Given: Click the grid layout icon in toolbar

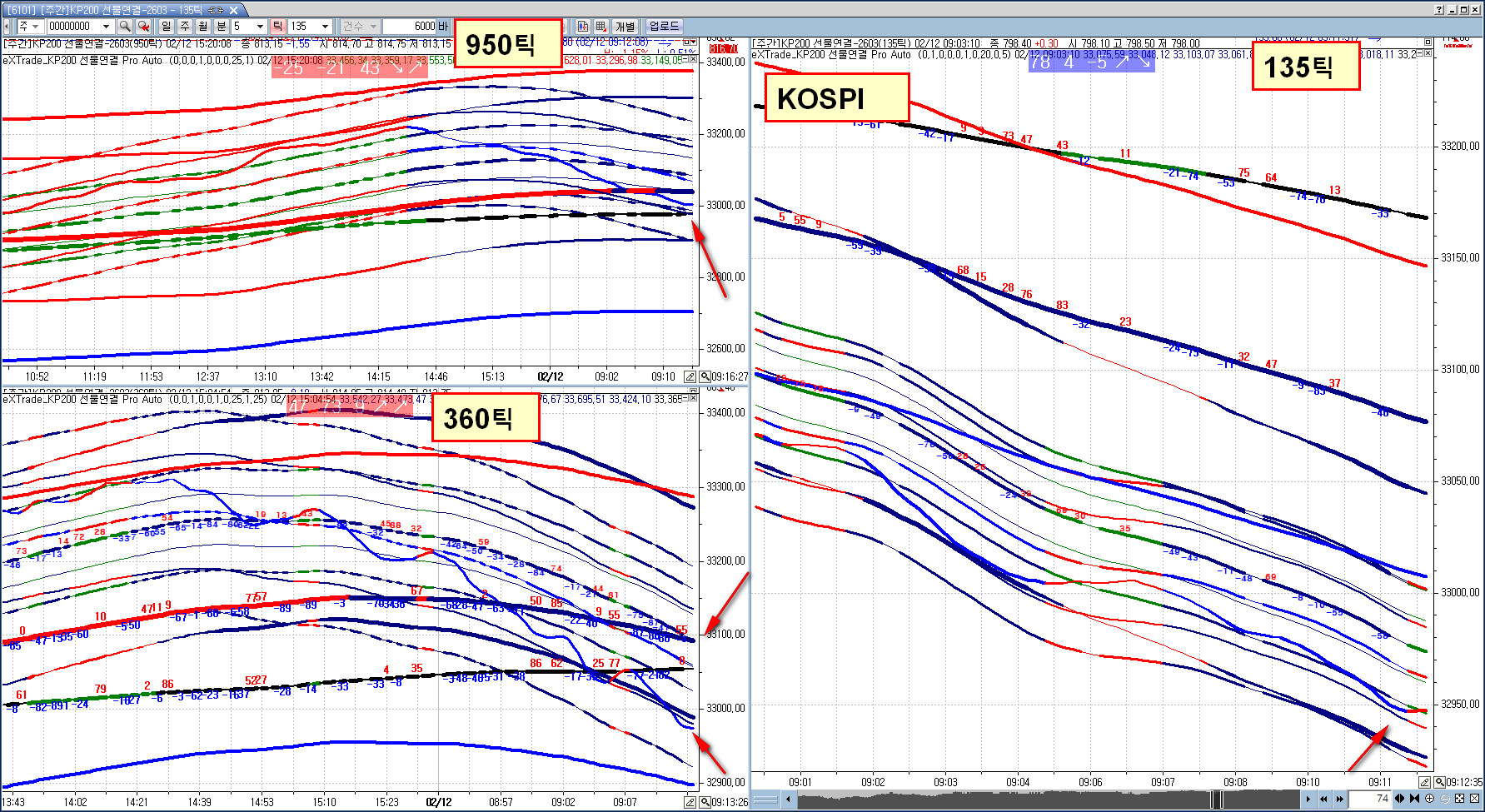Looking at the screenshot, I should pos(601,27).
